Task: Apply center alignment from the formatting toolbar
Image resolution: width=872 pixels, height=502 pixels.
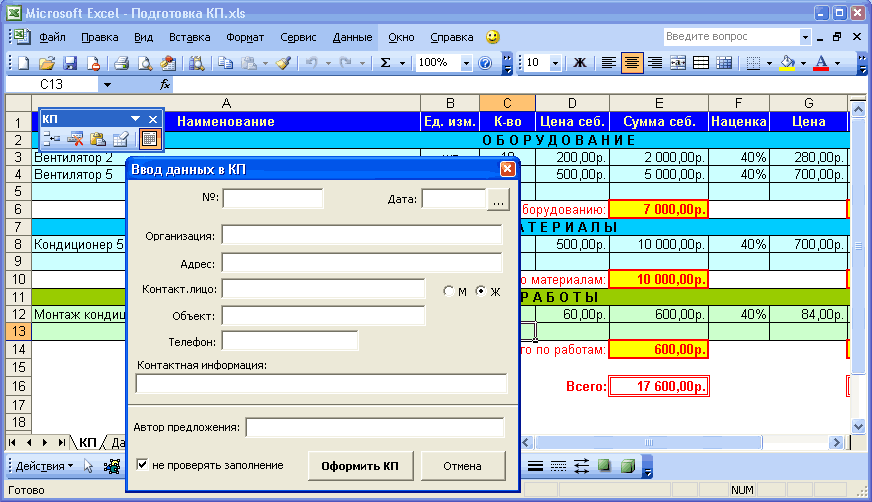Action: coord(631,62)
